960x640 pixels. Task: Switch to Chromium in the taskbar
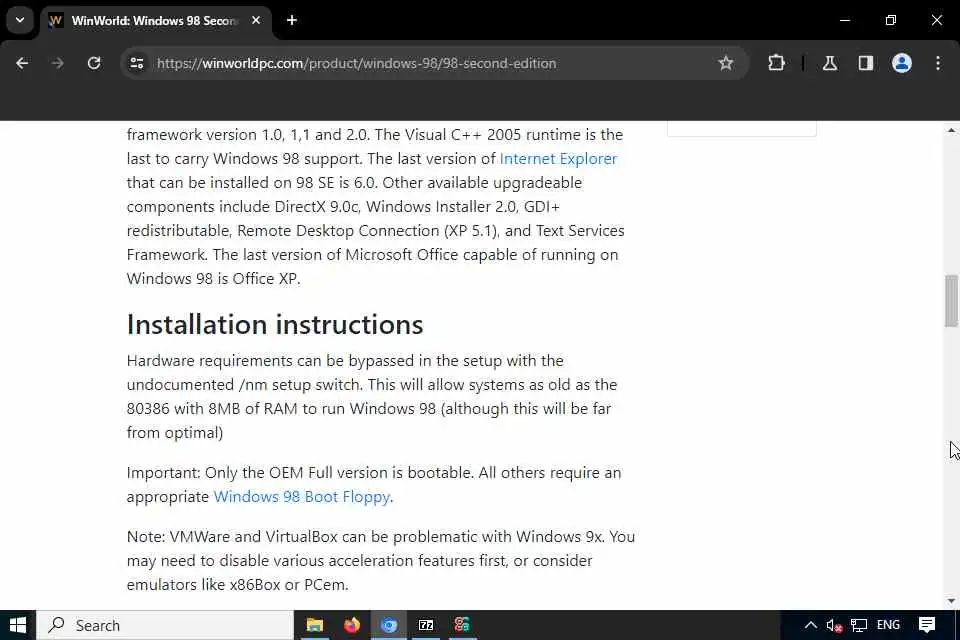click(x=389, y=625)
